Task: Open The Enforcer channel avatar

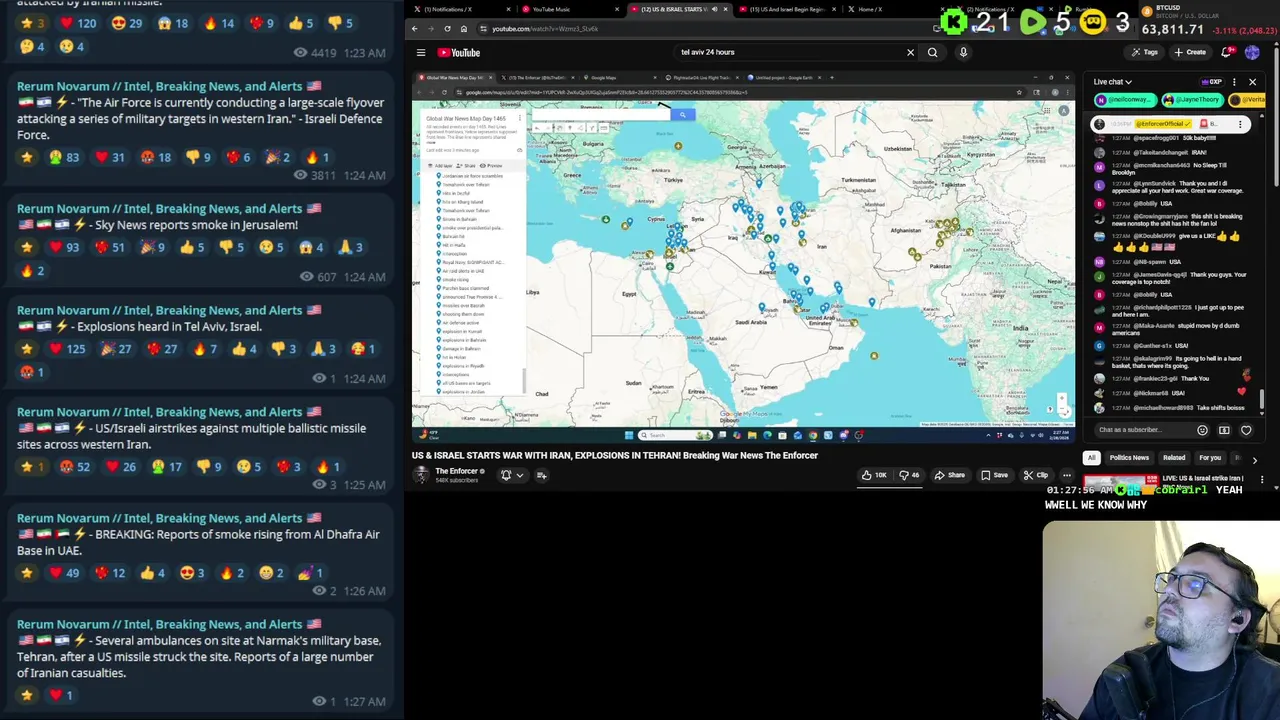Action: click(x=422, y=475)
